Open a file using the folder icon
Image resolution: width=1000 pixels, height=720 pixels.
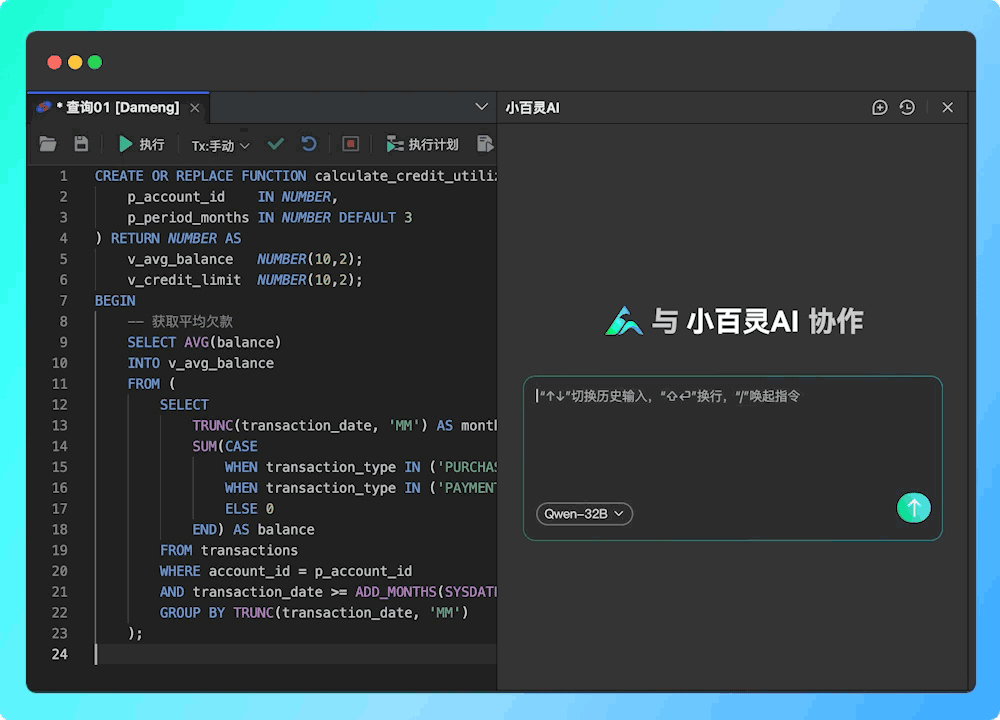48,143
